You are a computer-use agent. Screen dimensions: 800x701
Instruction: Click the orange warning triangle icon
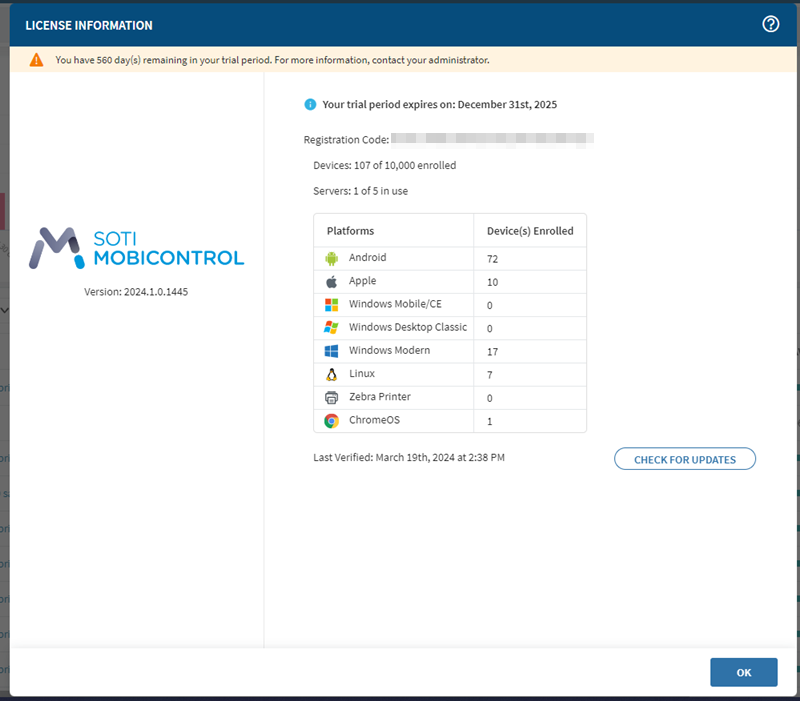tap(36, 60)
